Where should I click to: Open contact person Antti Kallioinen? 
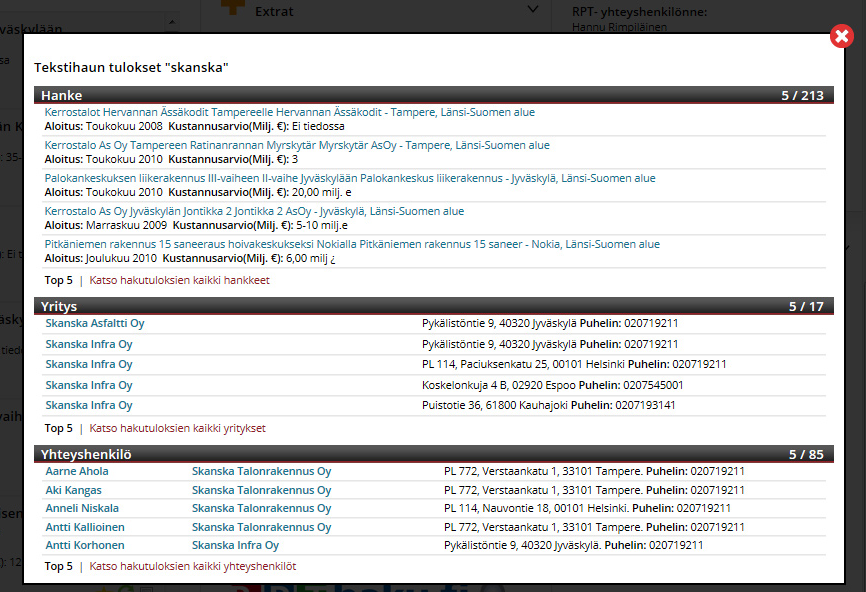[85, 527]
